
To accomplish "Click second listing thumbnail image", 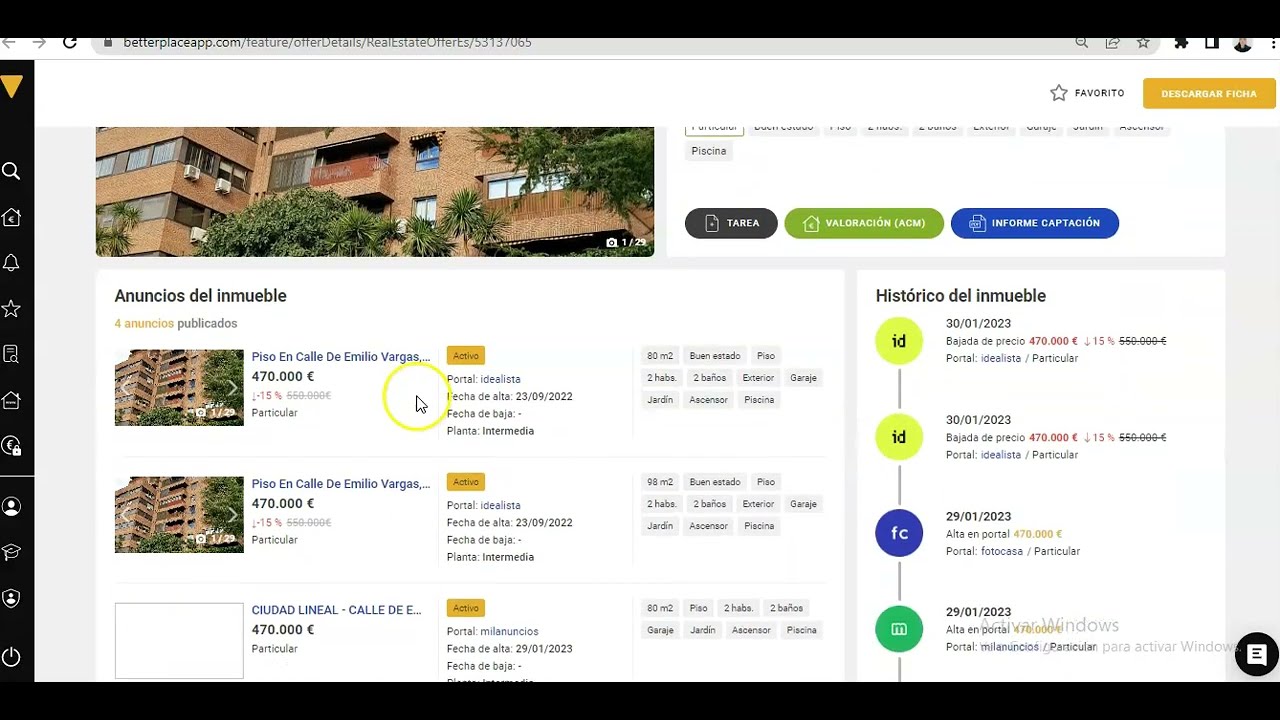I will 179,515.
